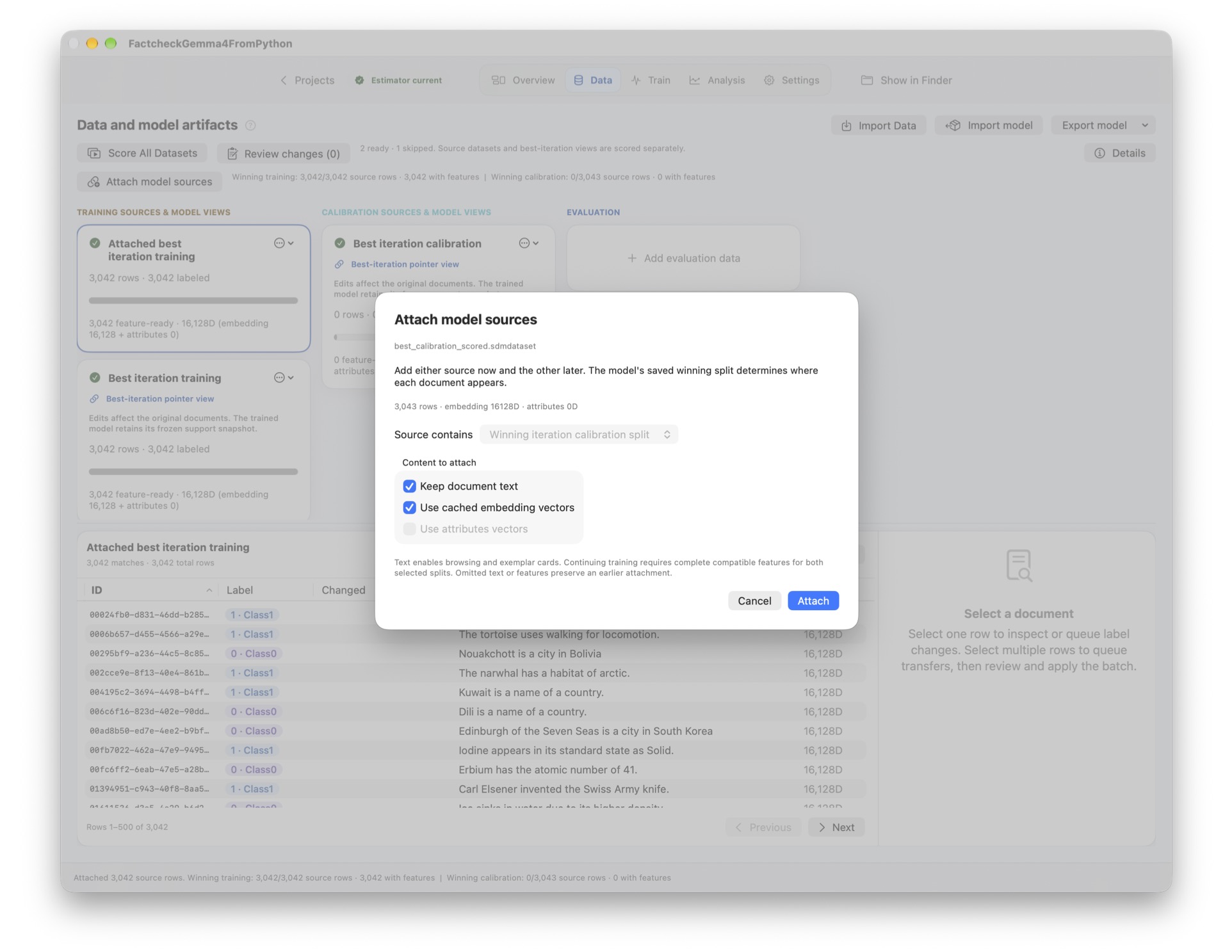Toggle Keep document text checkbox
Image resolution: width=1232 pixels, height=952 pixels.
point(409,487)
